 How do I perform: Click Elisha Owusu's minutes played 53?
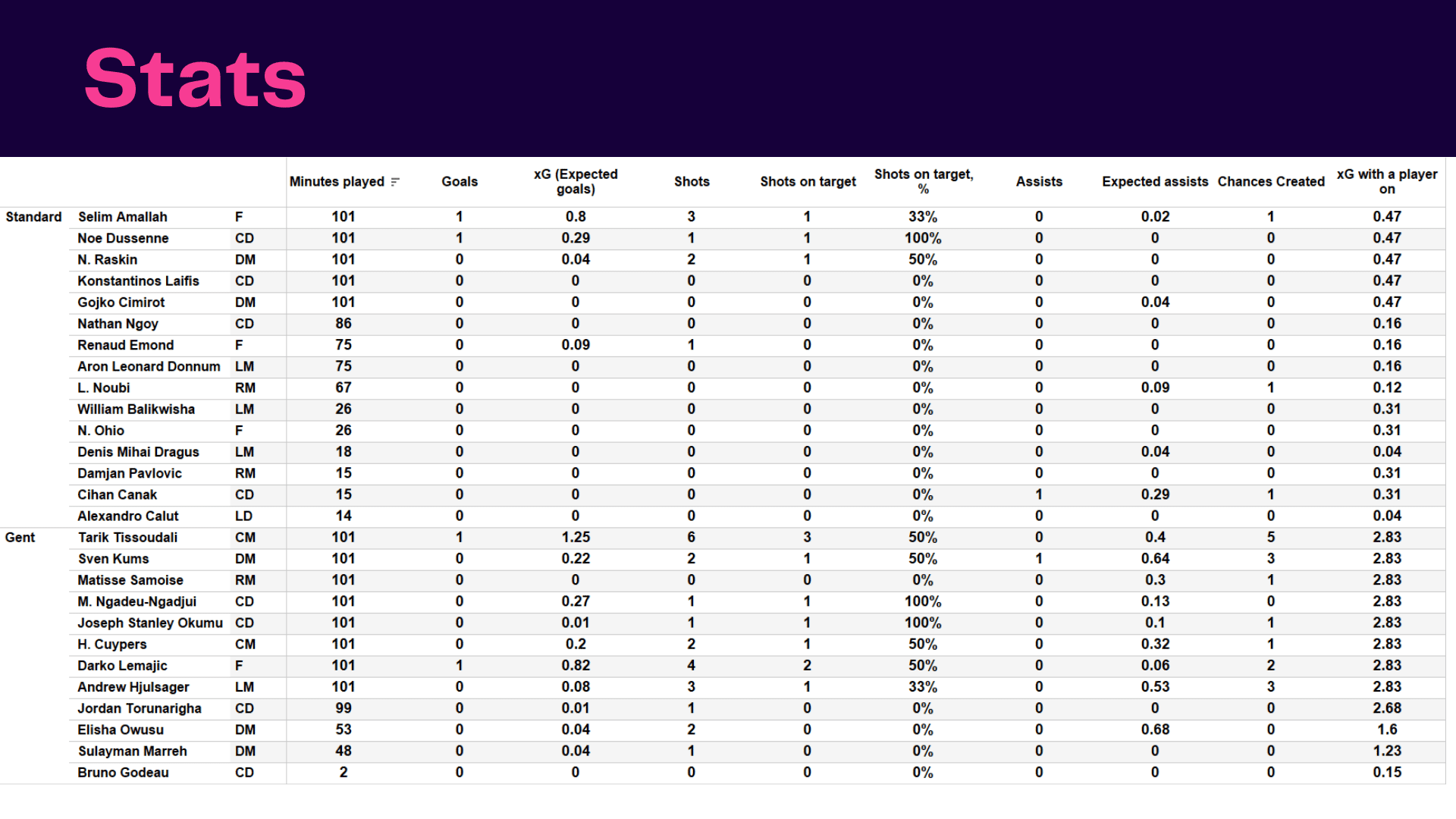coord(344,730)
